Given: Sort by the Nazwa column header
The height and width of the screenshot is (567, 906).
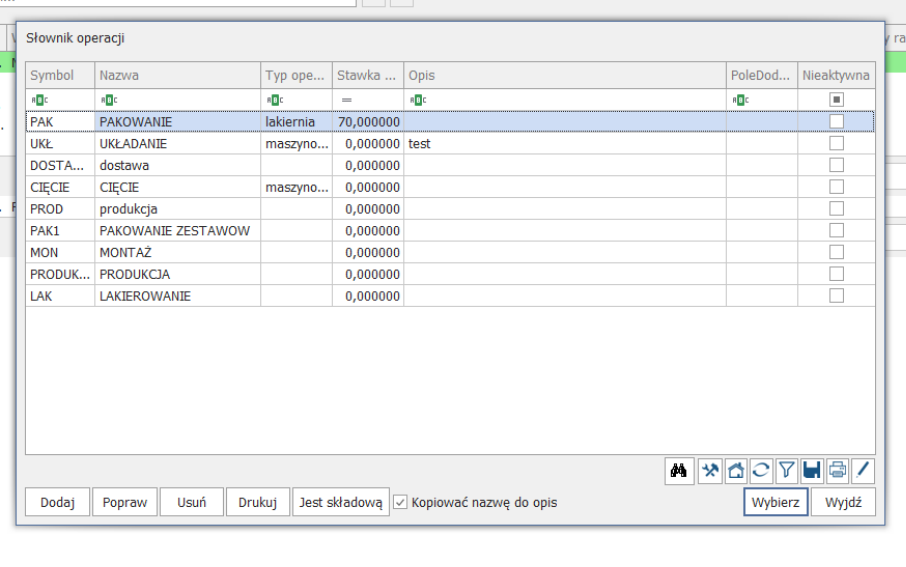Looking at the screenshot, I should (x=178, y=75).
